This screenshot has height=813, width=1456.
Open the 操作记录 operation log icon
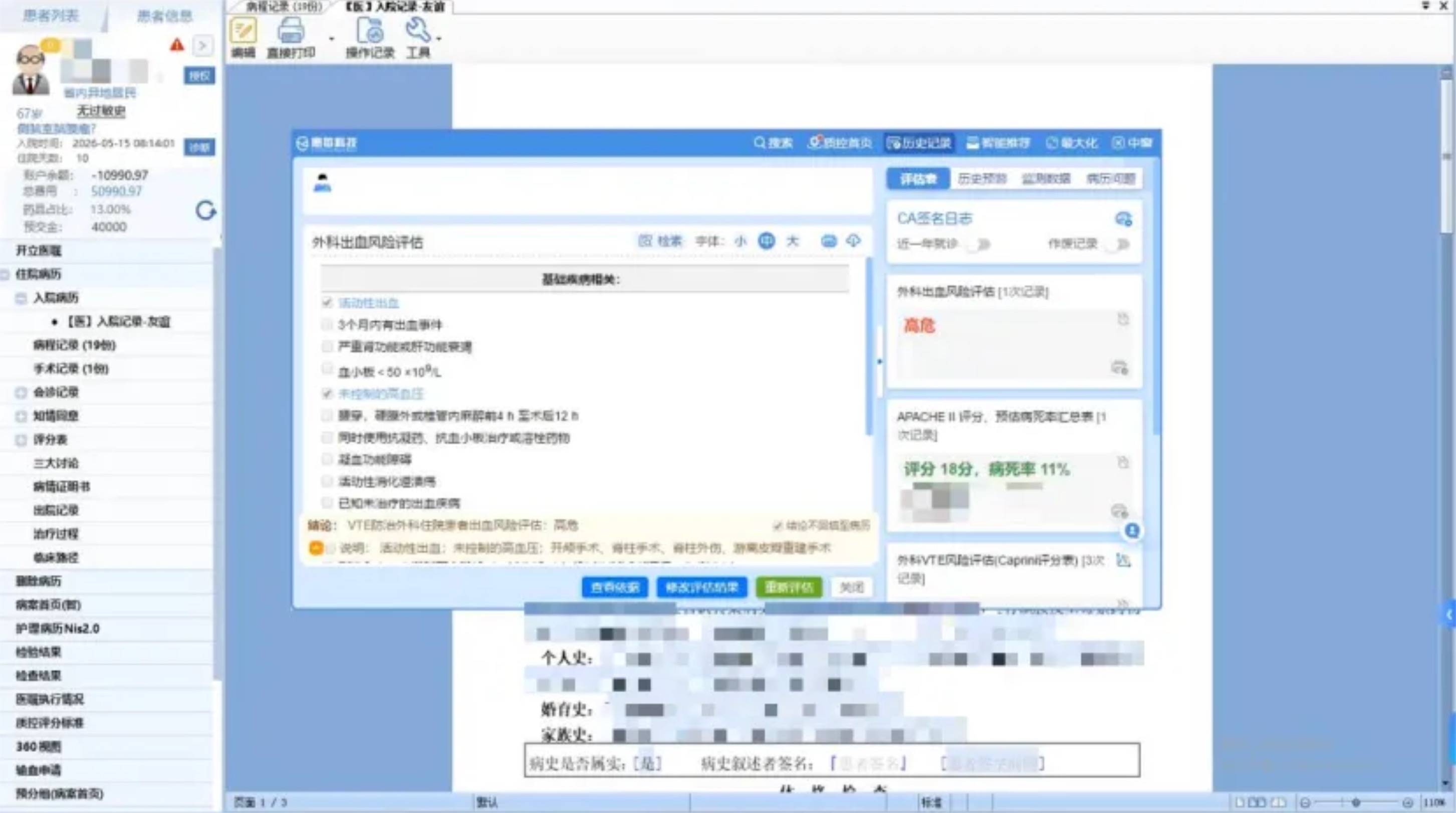370,31
